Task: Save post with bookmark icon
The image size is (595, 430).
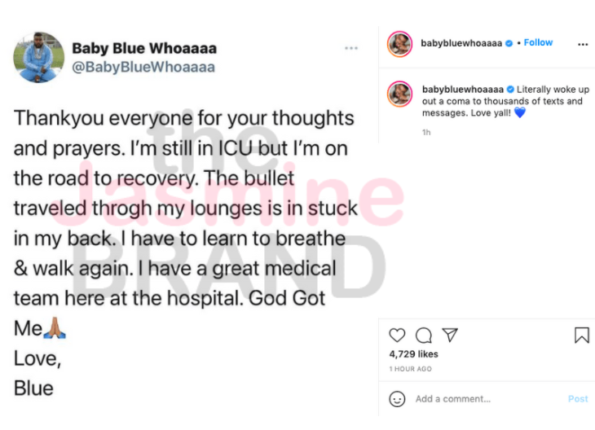Action: [582, 335]
